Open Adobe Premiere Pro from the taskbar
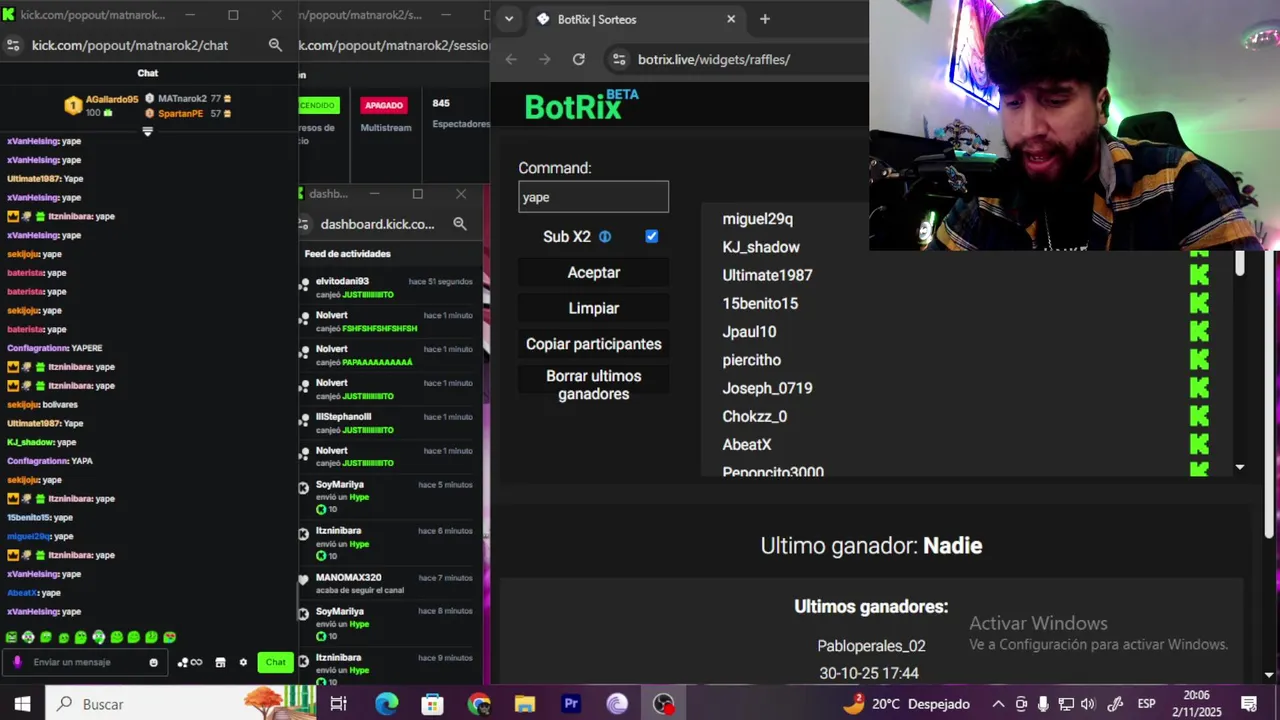 click(571, 704)
